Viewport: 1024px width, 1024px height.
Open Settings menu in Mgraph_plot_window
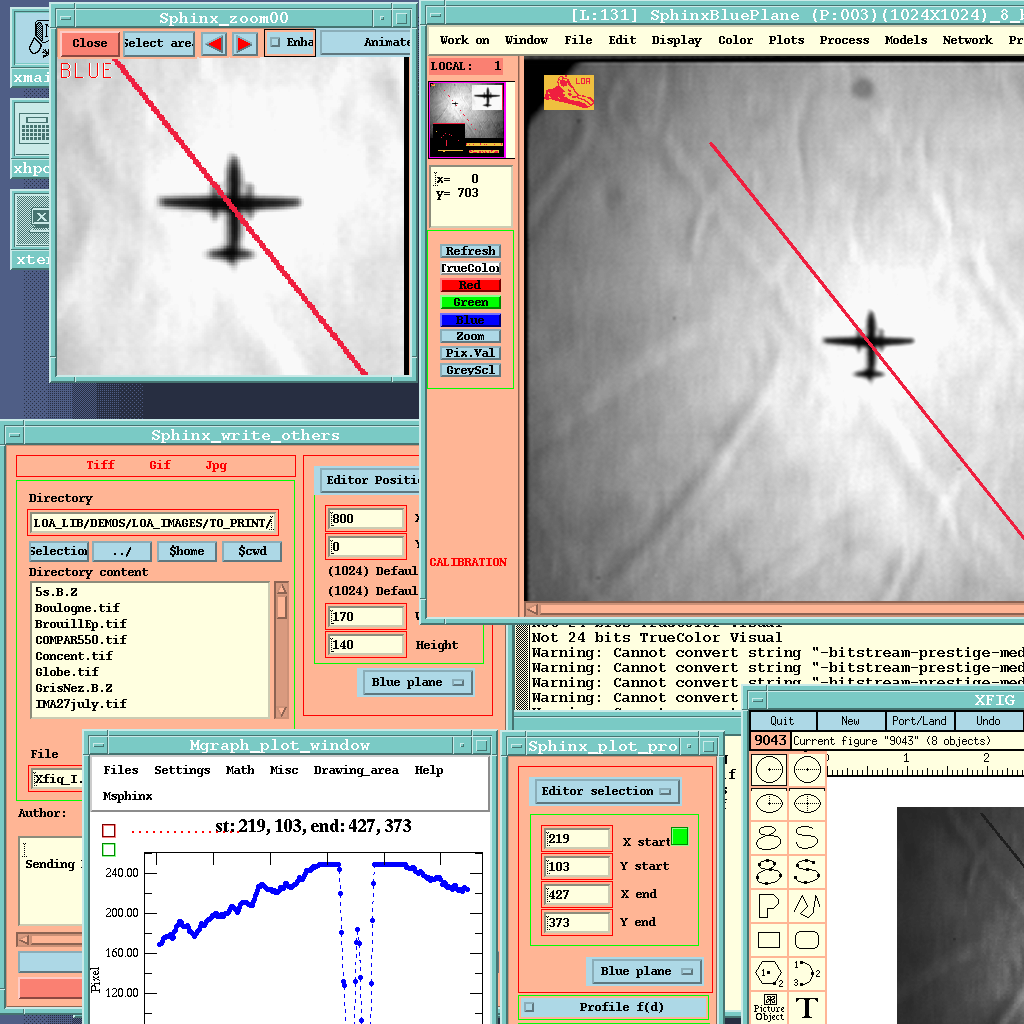click(x=182, y=770)
